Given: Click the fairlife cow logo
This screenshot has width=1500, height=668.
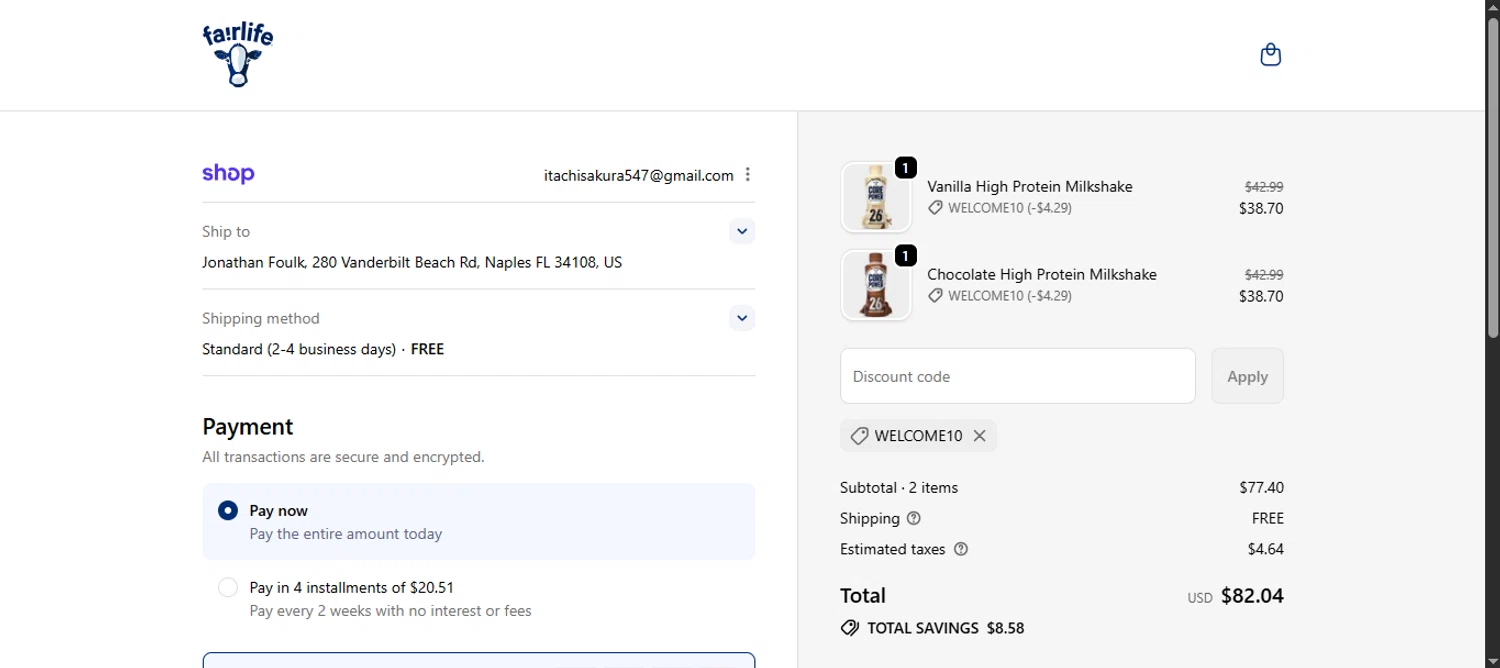Looking at the screenshot, I should (238, 55).
